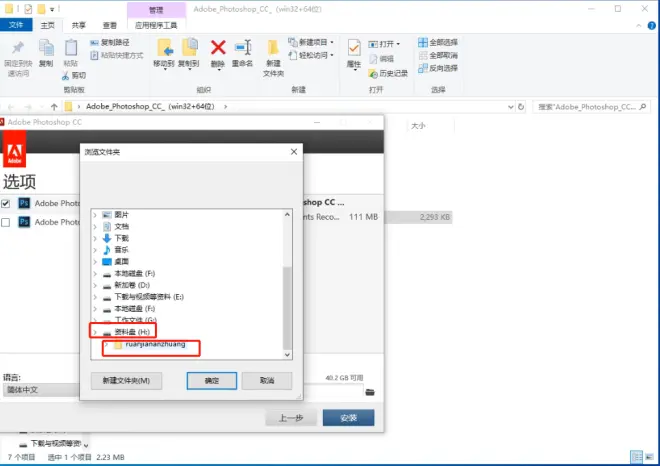This screenshot has height=466, width=660.
Task: Click the 上一步 (Back) installer button
Action: (291, 418)
